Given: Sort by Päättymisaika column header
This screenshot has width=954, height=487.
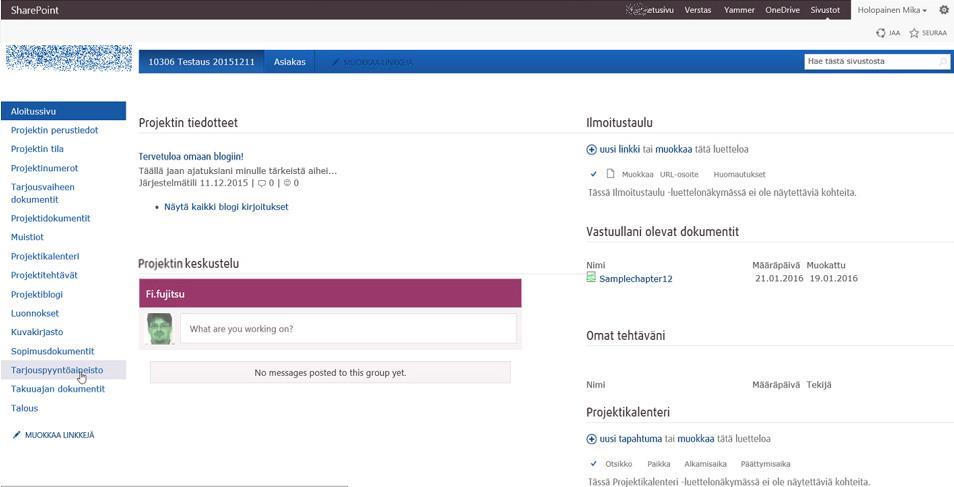Looking at the screenshot, I should click(x=765, y=464).
